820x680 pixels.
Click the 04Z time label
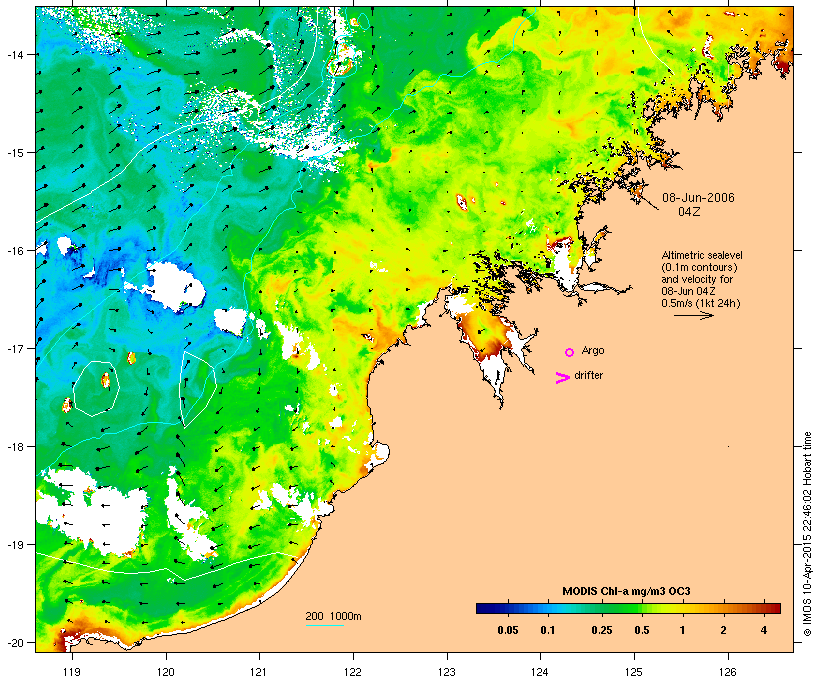click(689, 212)
